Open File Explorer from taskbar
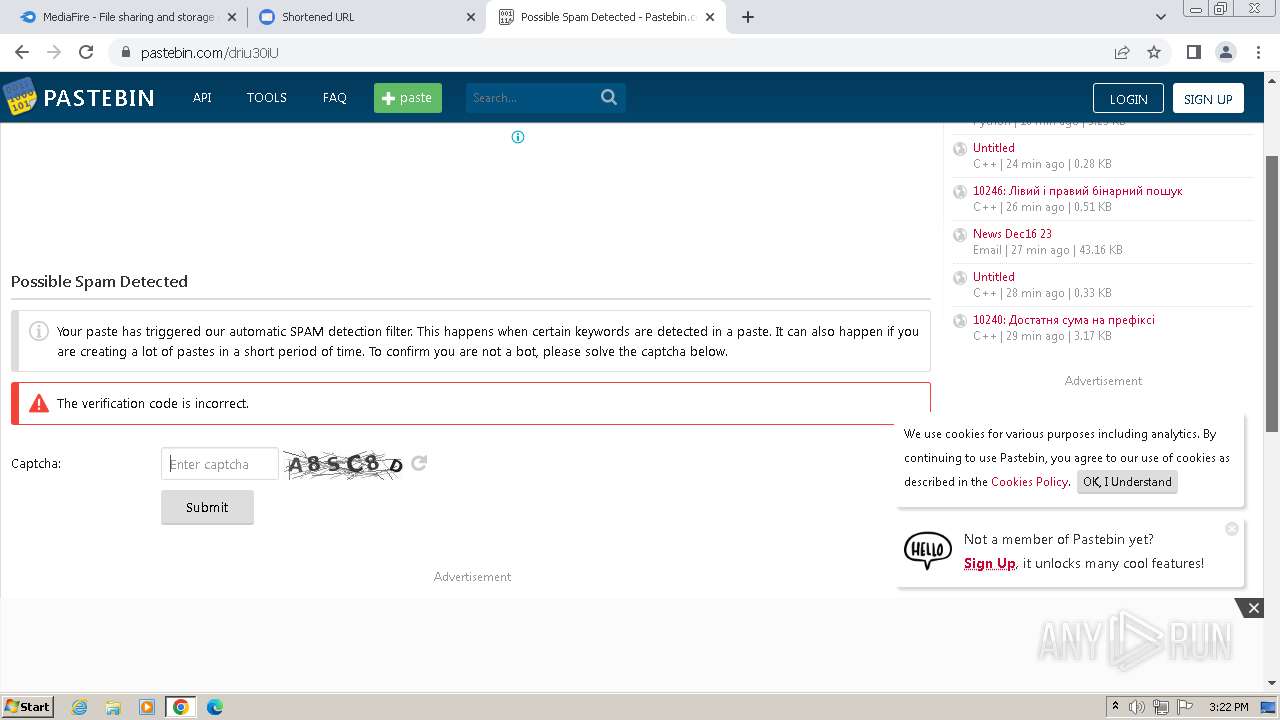Screen dimensions: 1280x720 click(x=113, y=707)
